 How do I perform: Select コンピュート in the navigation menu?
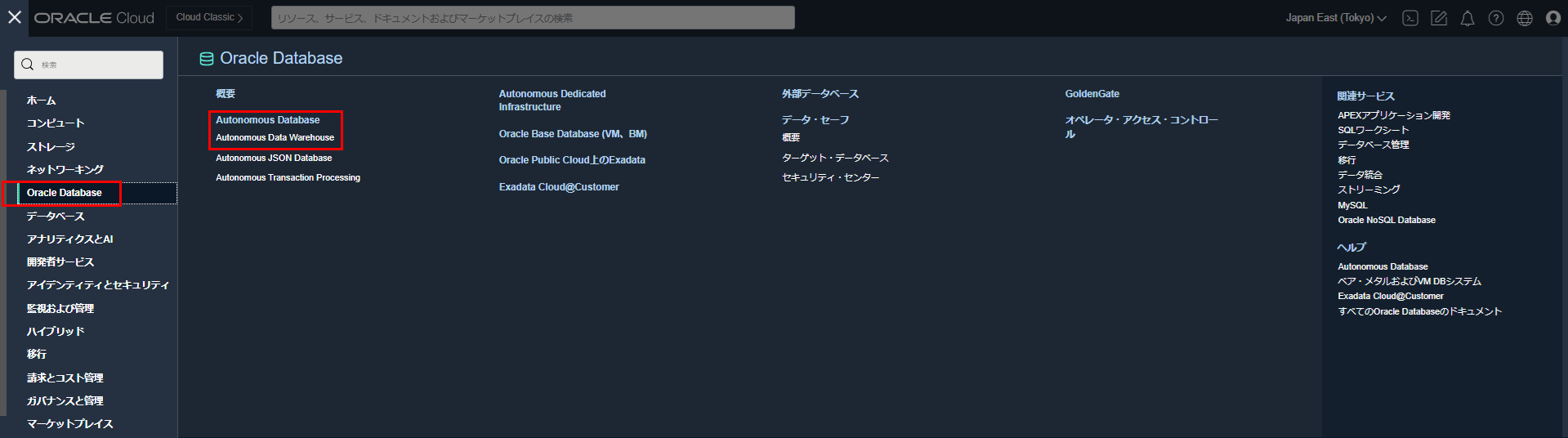point(56,123)
